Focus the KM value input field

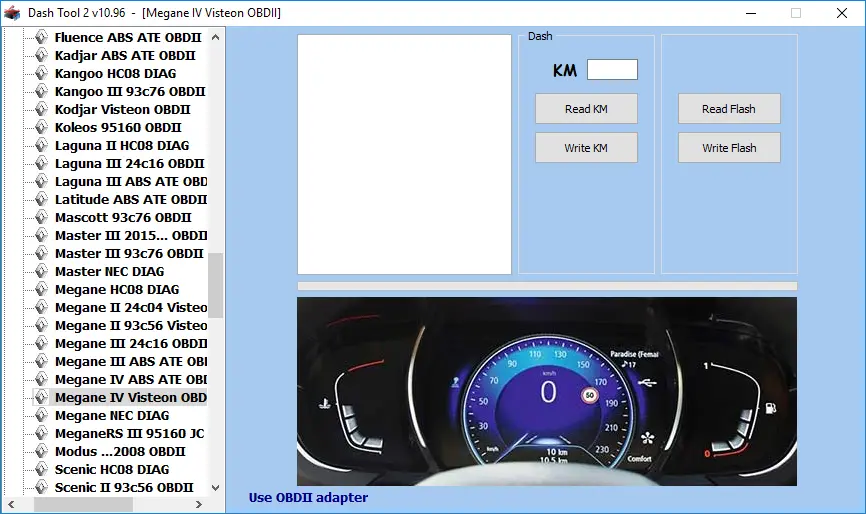tap(612, 70)
